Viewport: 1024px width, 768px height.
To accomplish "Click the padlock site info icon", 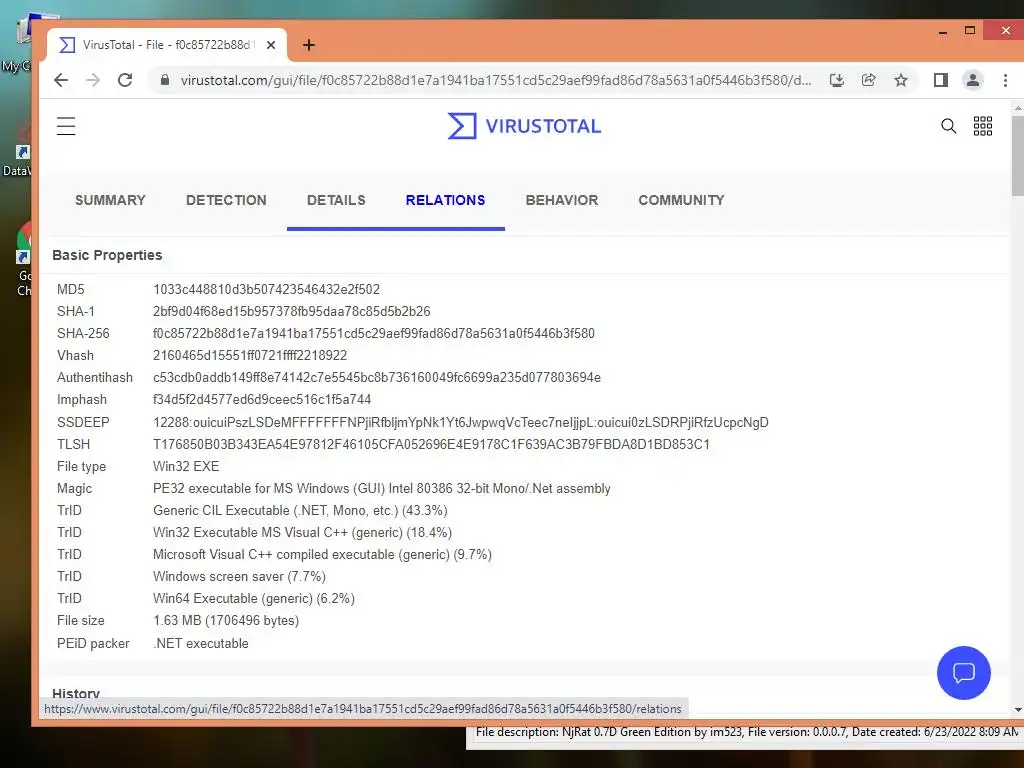I will click(165, 80).
